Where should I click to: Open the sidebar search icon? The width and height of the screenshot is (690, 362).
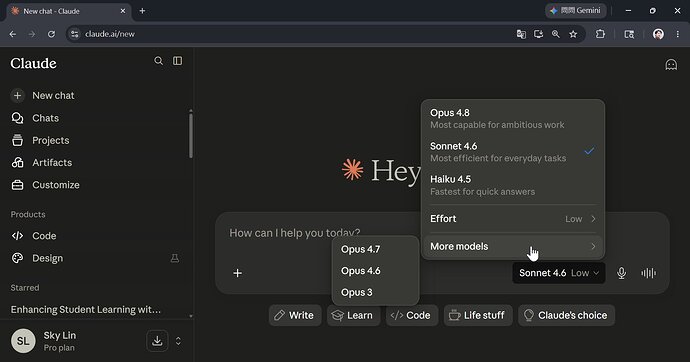[158, 61]
